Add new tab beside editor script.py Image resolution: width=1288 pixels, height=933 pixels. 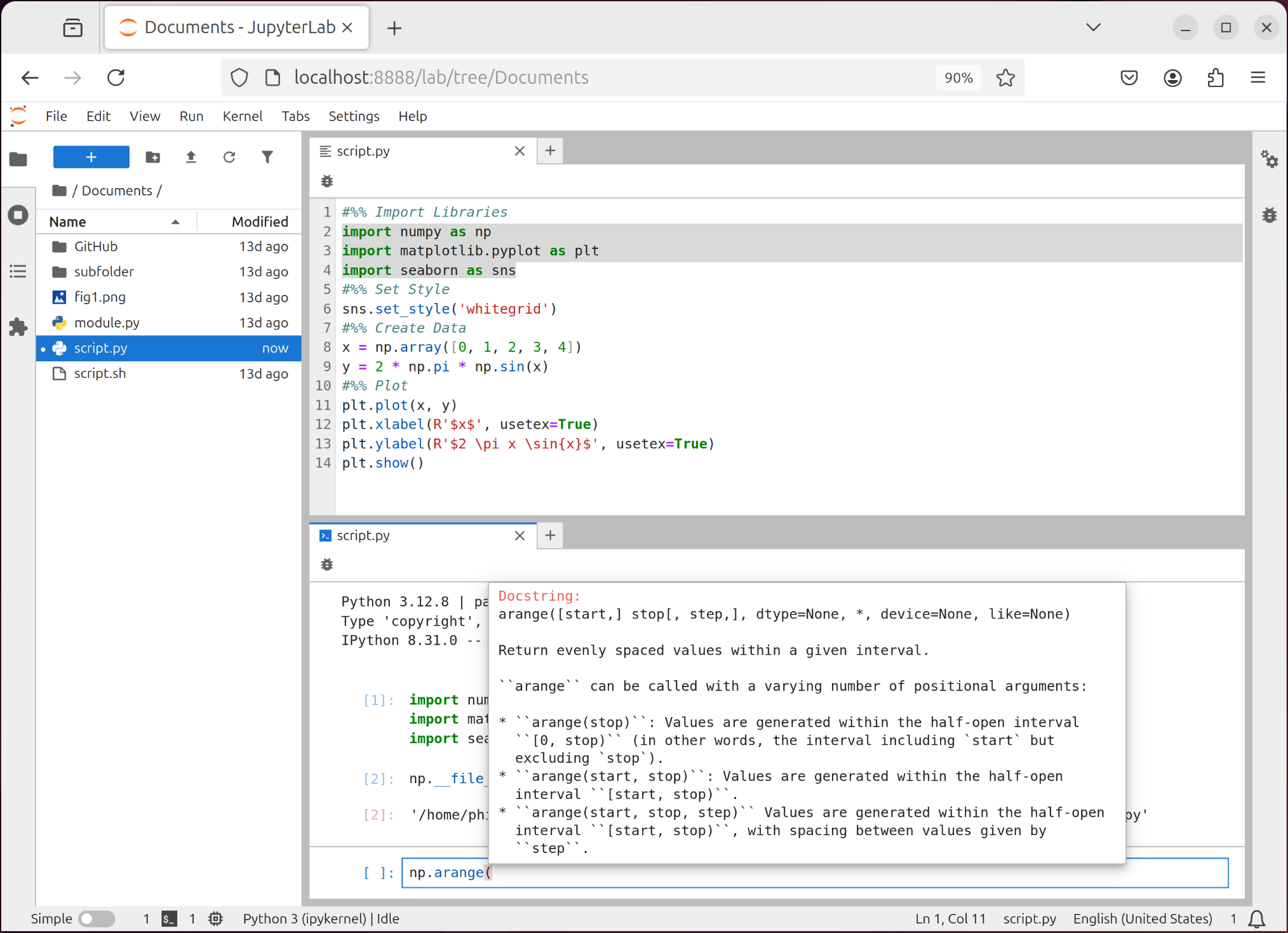(x=550, y=151)
